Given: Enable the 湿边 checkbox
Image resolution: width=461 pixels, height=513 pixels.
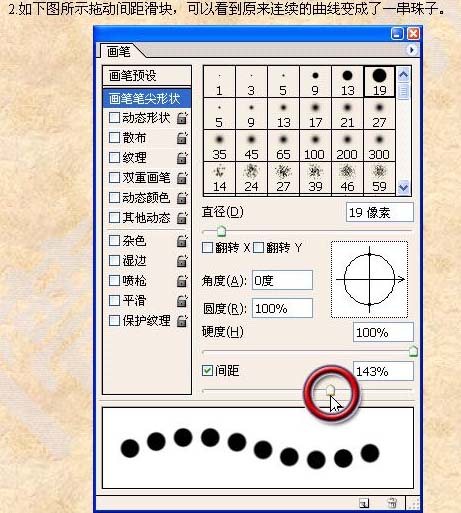Looking at the screenshot, I should (x=114, y=261).
